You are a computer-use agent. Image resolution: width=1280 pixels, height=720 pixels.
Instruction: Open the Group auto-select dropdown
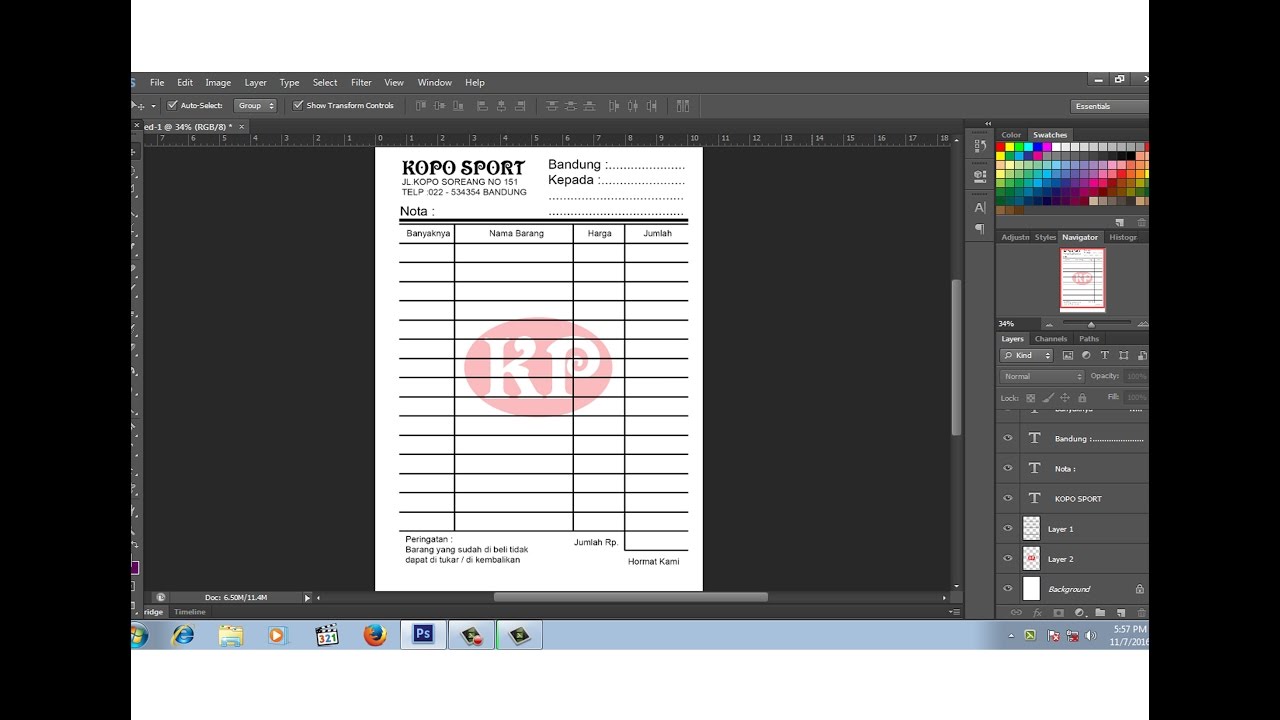point(255,105)
